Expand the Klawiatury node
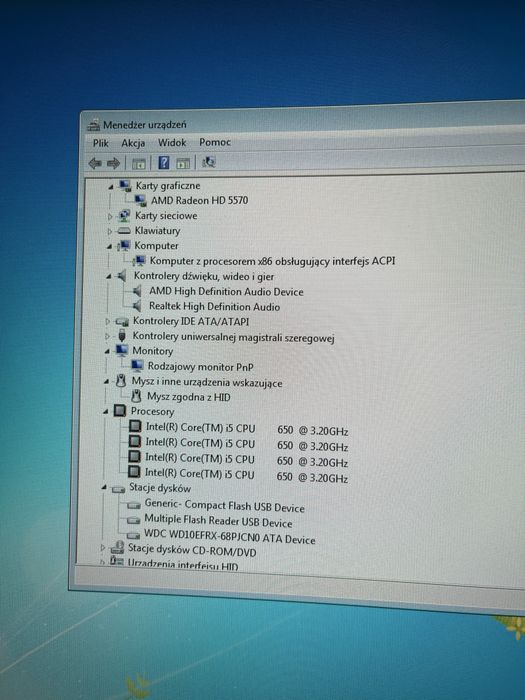This screenshot has height=700, width=525. [x=109, y=232]
